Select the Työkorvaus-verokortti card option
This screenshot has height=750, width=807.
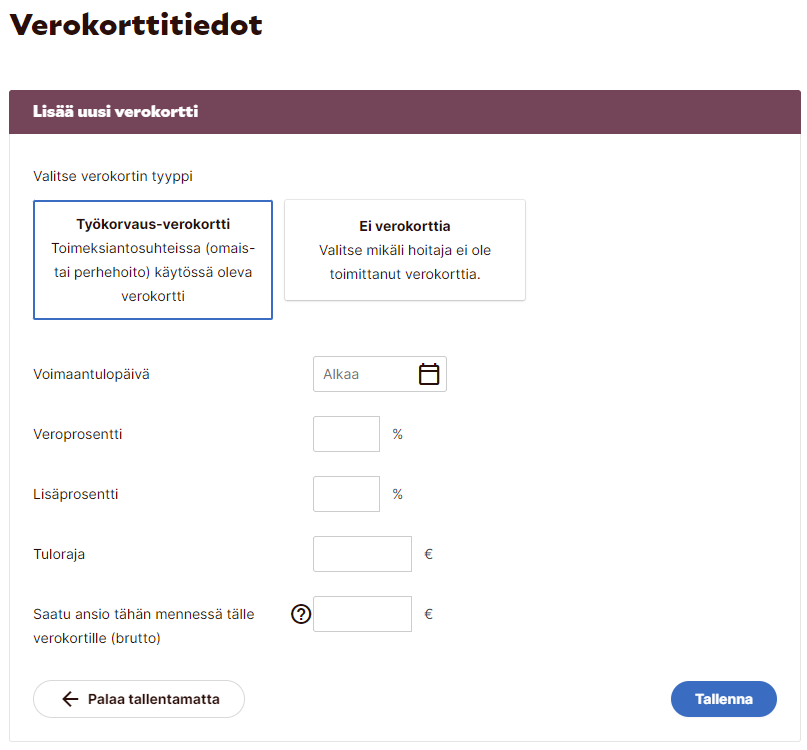pyautogui.click(x=153, y=260)
